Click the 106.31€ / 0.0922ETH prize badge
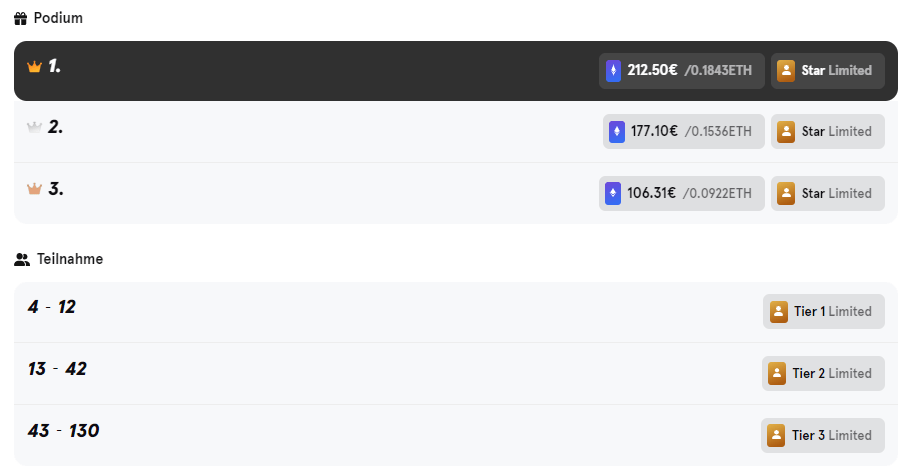The width and height of the screenshot is (907, 471). (681, 193)
